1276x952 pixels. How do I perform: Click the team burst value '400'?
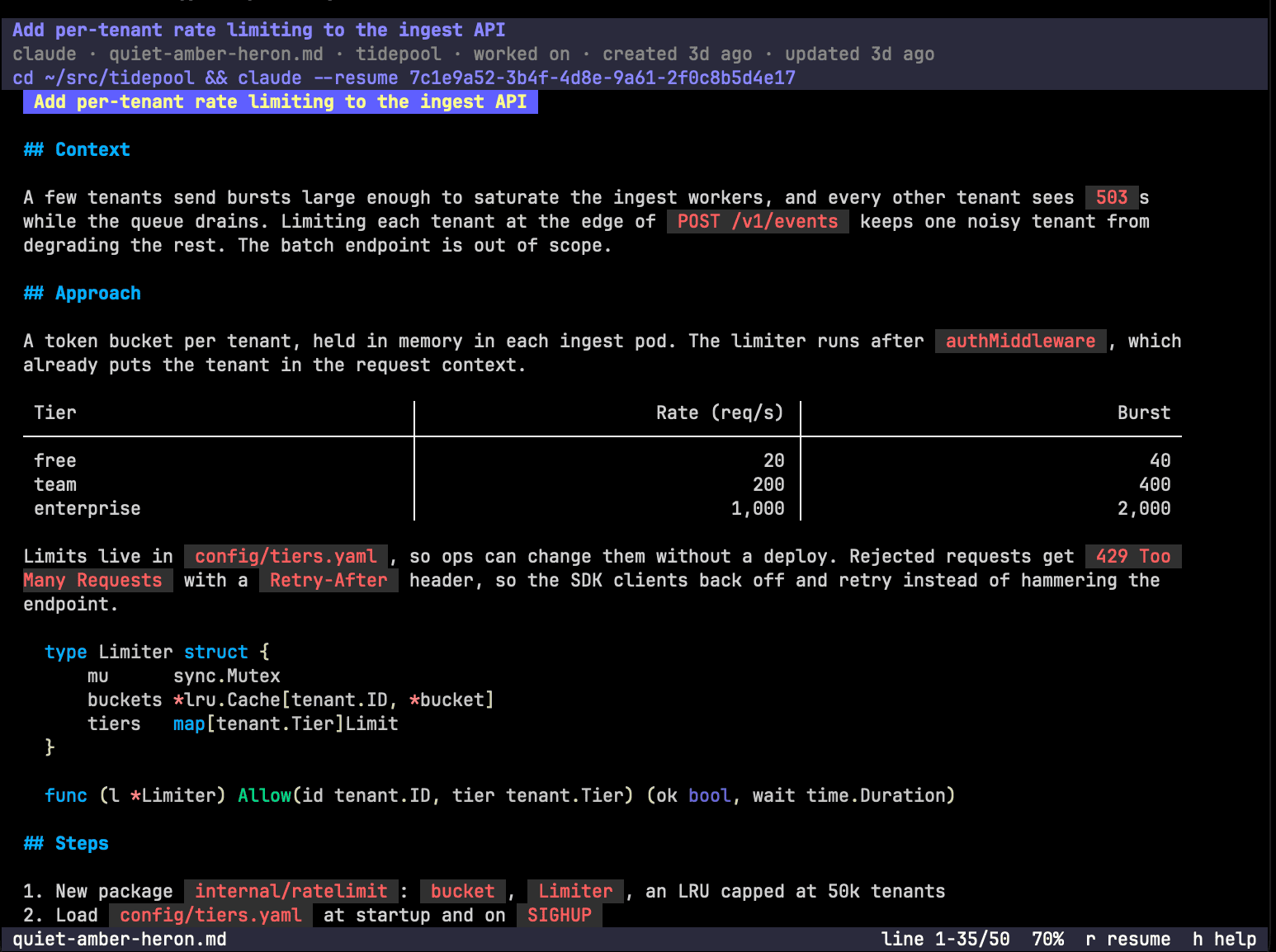point(1155,484)
